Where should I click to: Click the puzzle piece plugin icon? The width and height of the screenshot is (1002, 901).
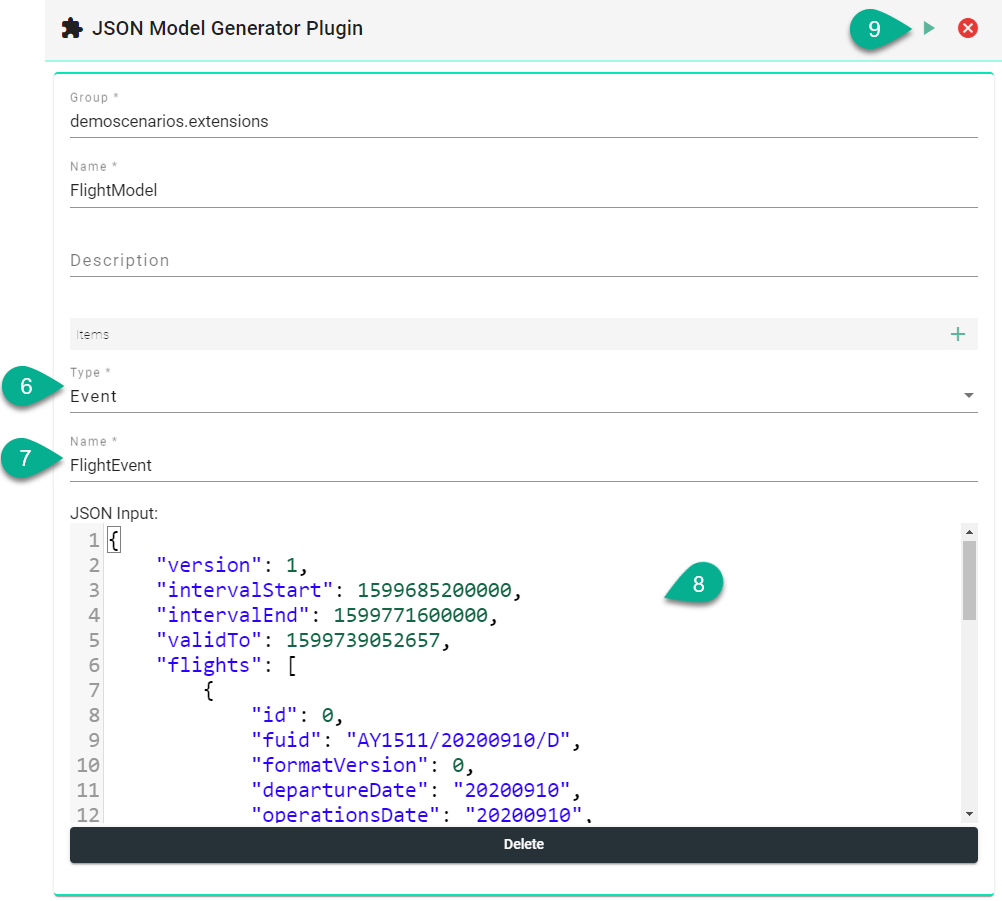[72, 29]
